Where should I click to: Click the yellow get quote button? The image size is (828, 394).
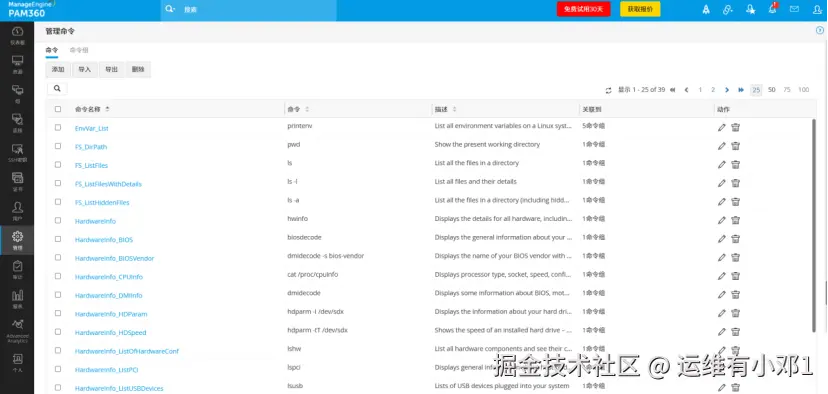[x=640, y=10]
